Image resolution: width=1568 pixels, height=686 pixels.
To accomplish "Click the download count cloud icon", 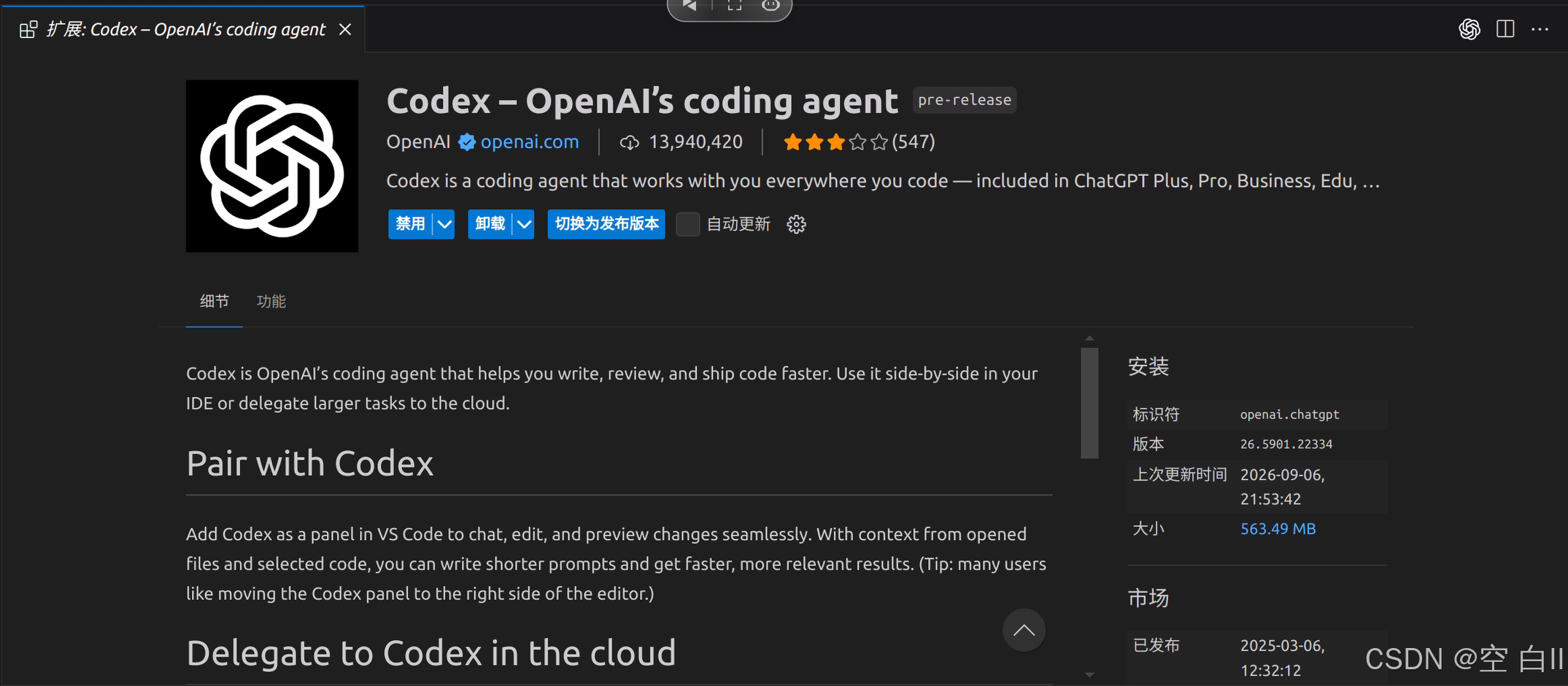I will tap(629, 142).
